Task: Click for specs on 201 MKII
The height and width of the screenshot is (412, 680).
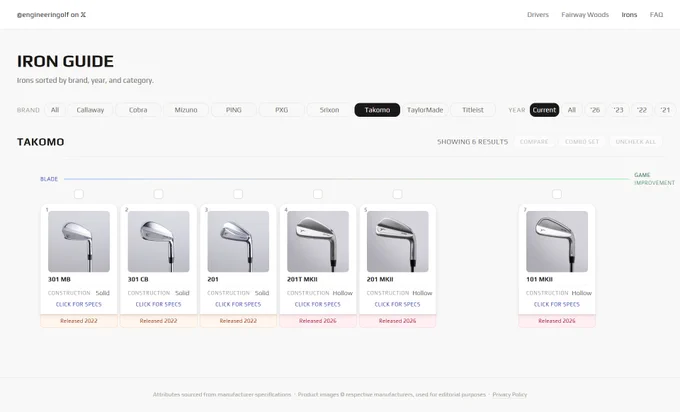Action: [397, 304]
